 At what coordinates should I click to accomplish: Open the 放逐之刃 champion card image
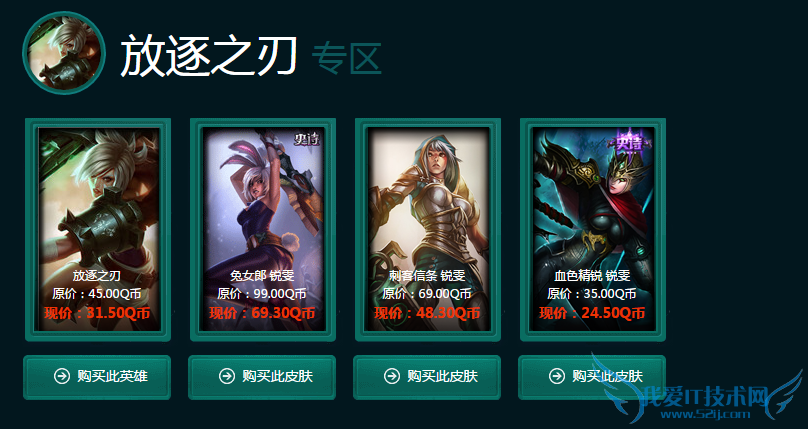(98, 229)
